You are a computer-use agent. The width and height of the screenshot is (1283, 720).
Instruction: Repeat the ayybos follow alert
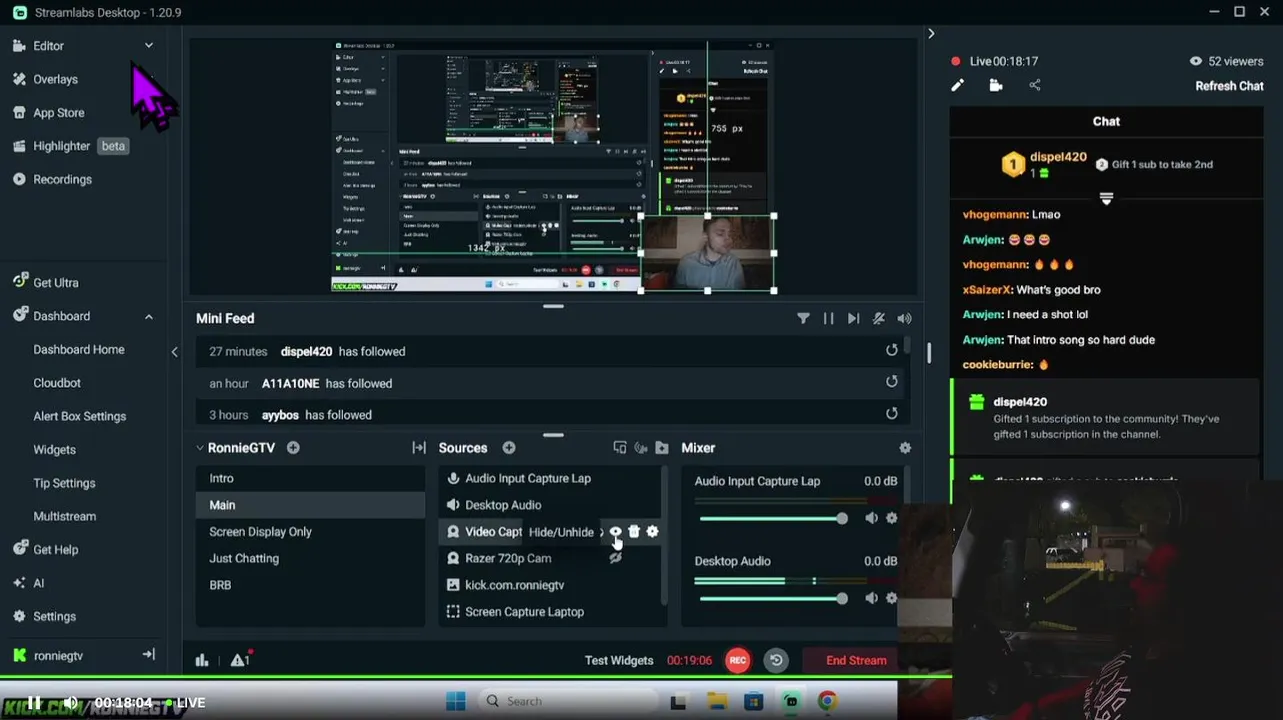click(x=892, y=413)
